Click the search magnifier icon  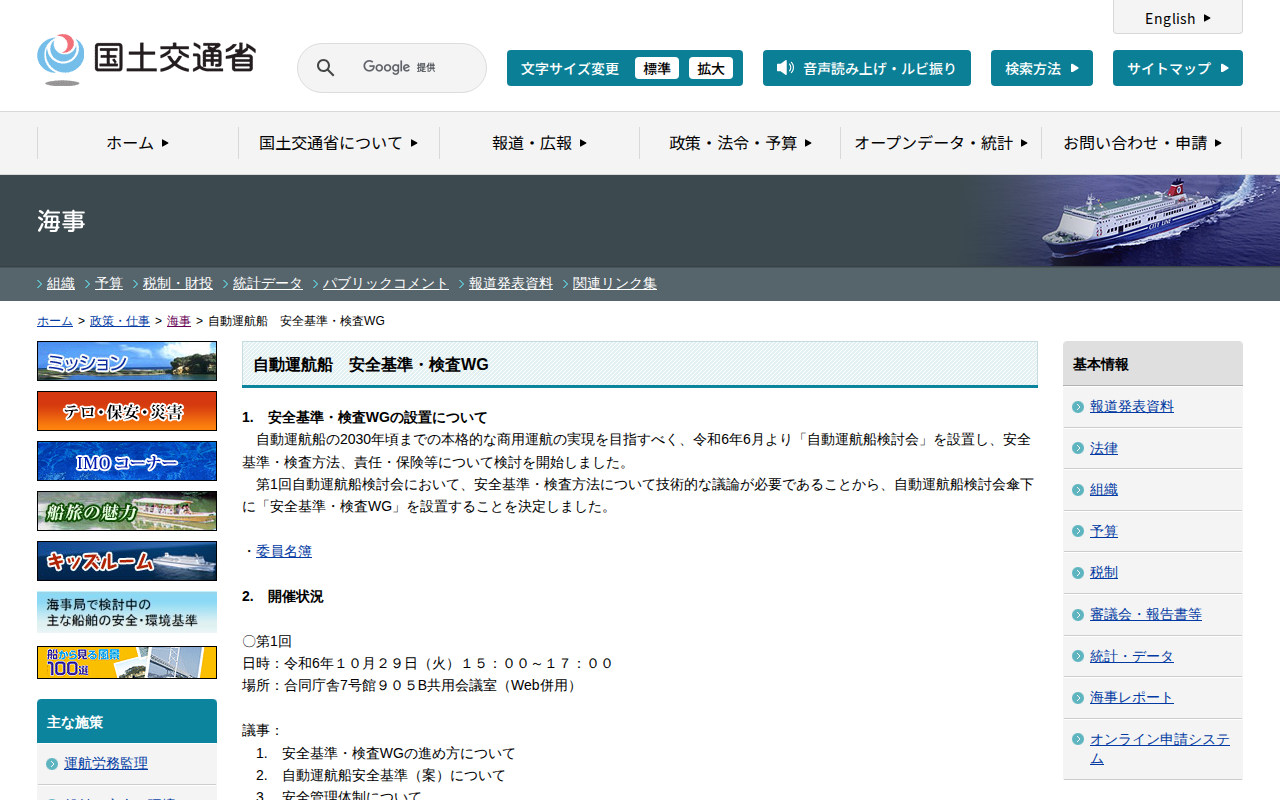click(x=325, y=68)
